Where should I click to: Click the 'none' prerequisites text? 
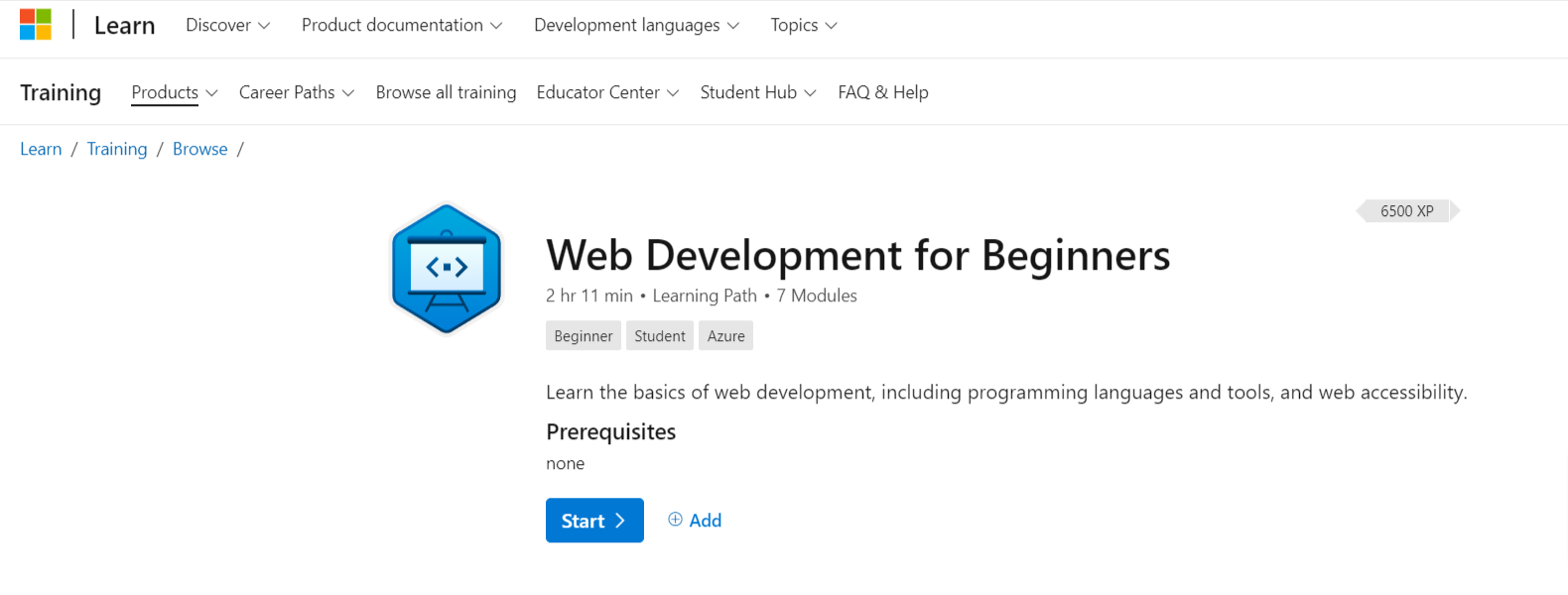tap(566, 463)
